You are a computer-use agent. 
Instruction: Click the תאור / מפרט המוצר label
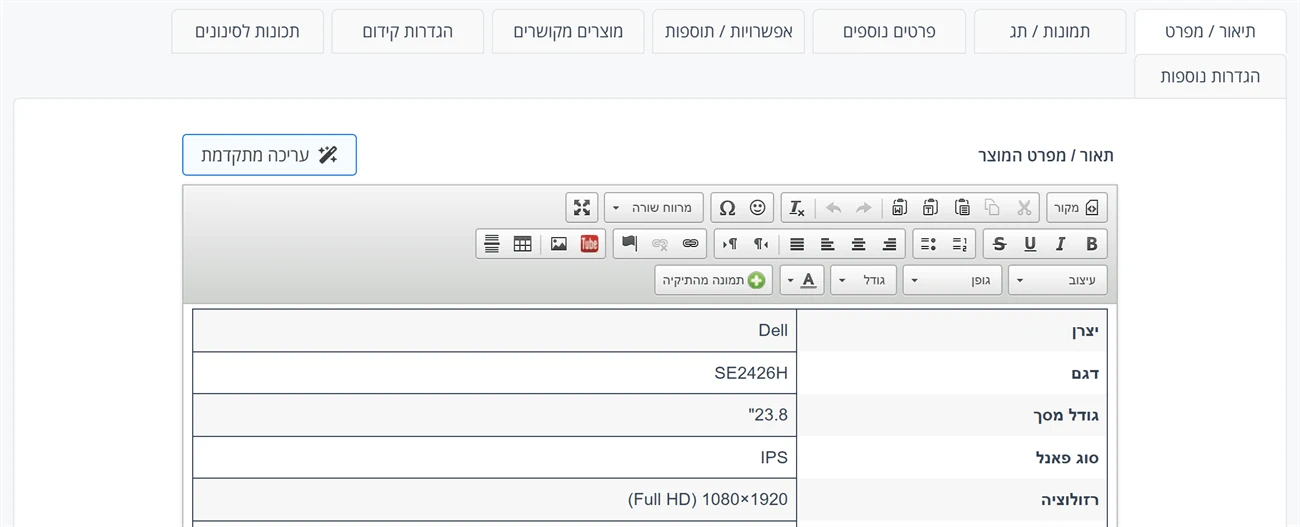click(x=1045, y=156)
